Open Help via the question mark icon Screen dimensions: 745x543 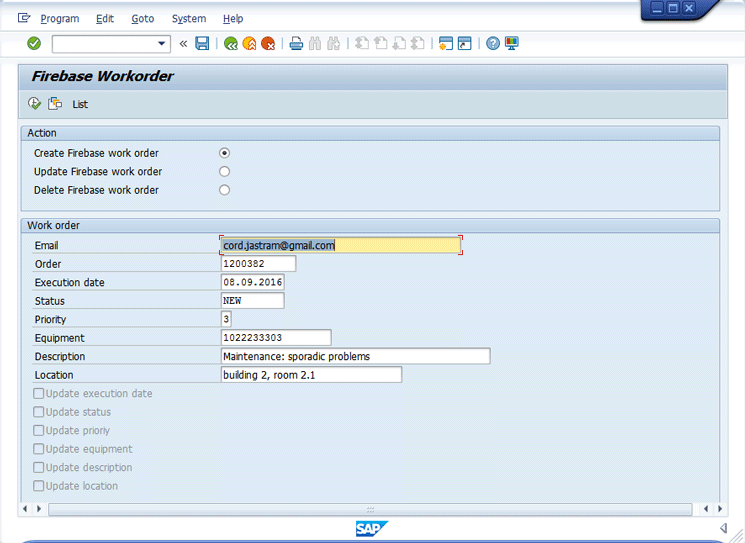point(493,43)
